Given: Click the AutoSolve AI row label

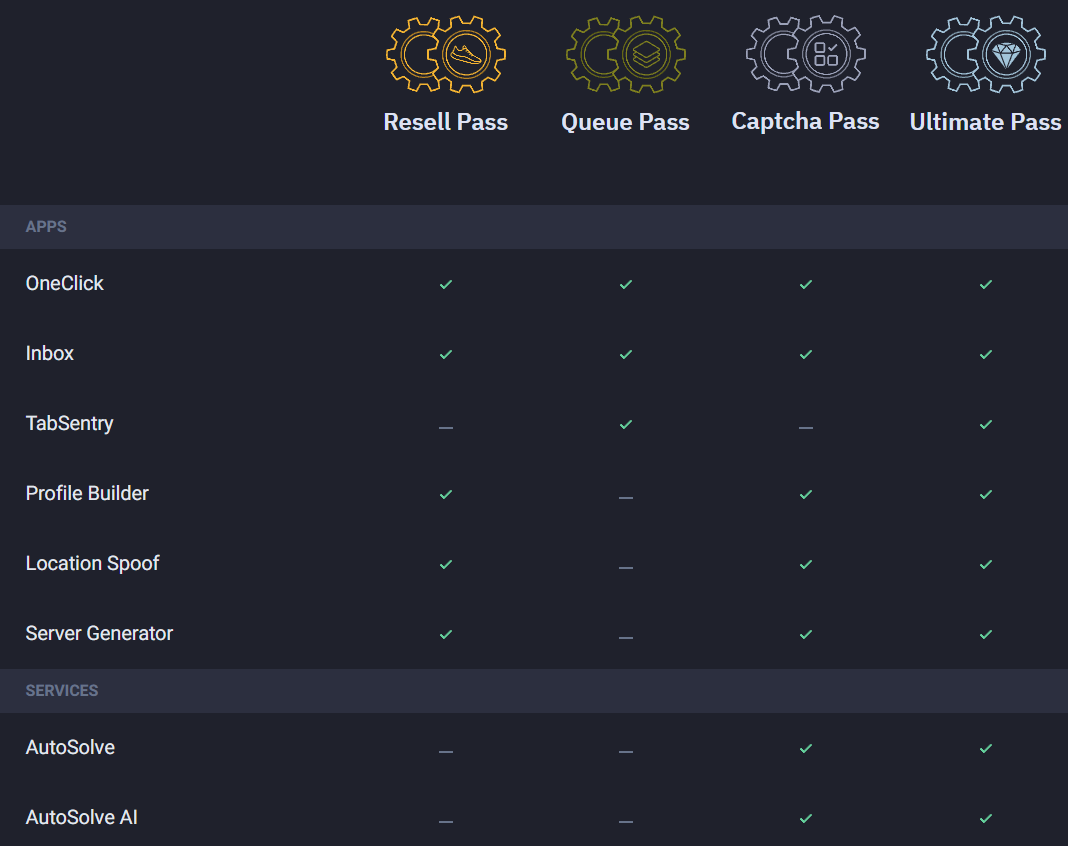Looking at the screenshot, I should pos(82,817).
